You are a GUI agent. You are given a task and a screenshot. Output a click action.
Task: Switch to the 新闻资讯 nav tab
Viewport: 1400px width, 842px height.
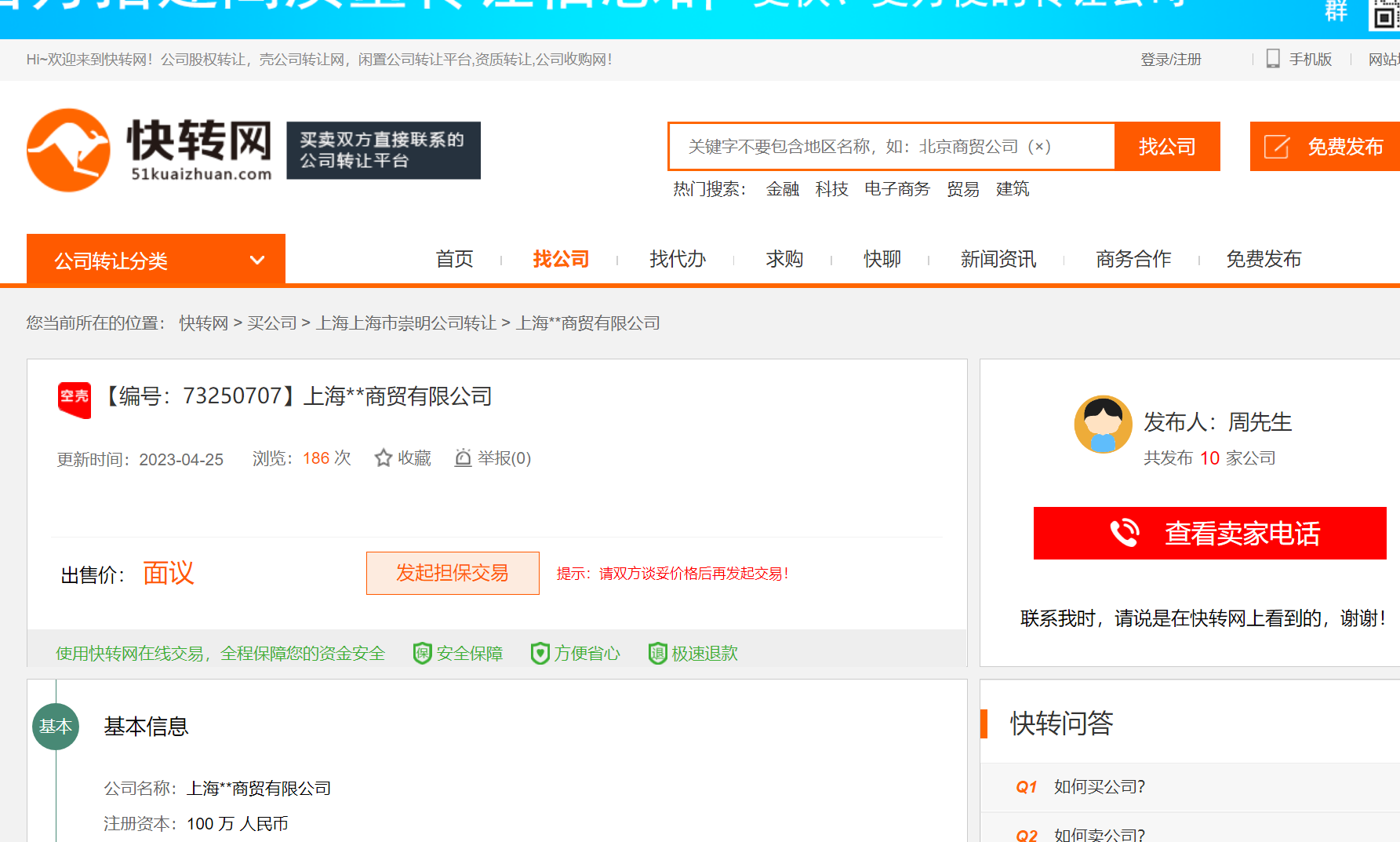coord(998,259)
